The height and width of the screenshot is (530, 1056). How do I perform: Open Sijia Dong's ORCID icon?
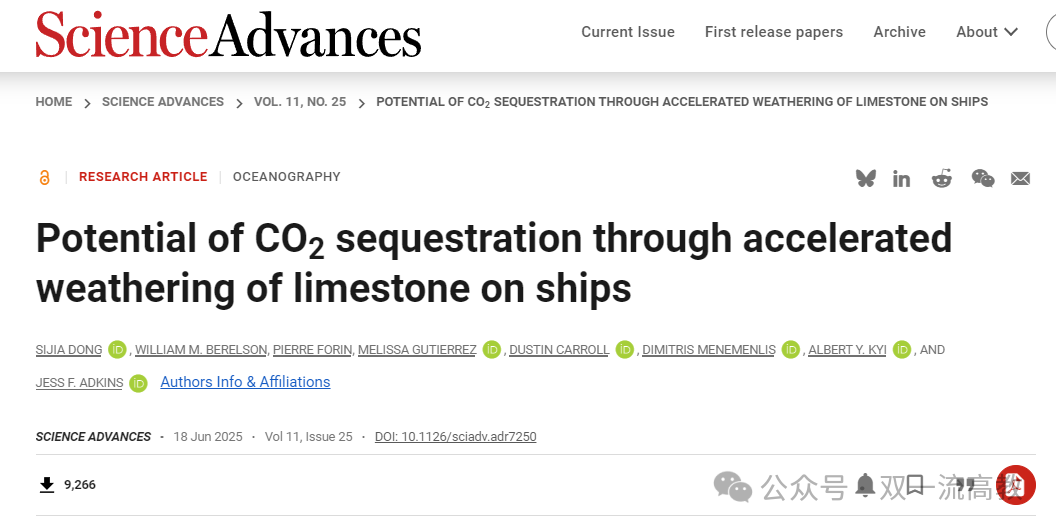pos(117,350)
